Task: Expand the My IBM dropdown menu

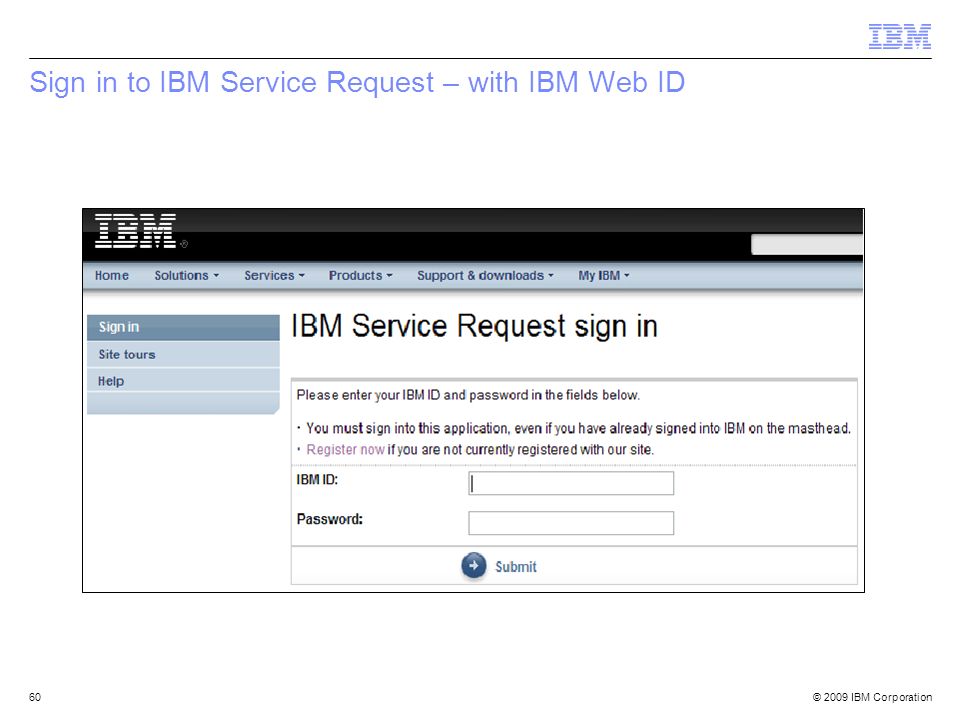Action: (603, 276)
